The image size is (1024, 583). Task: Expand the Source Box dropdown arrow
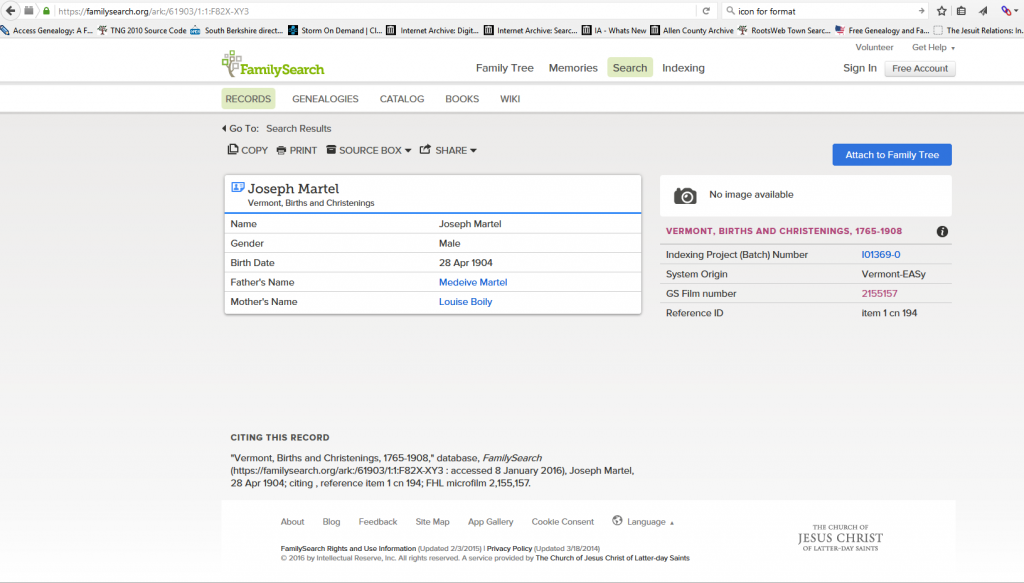pyautogui.click(x=408, y=151)
